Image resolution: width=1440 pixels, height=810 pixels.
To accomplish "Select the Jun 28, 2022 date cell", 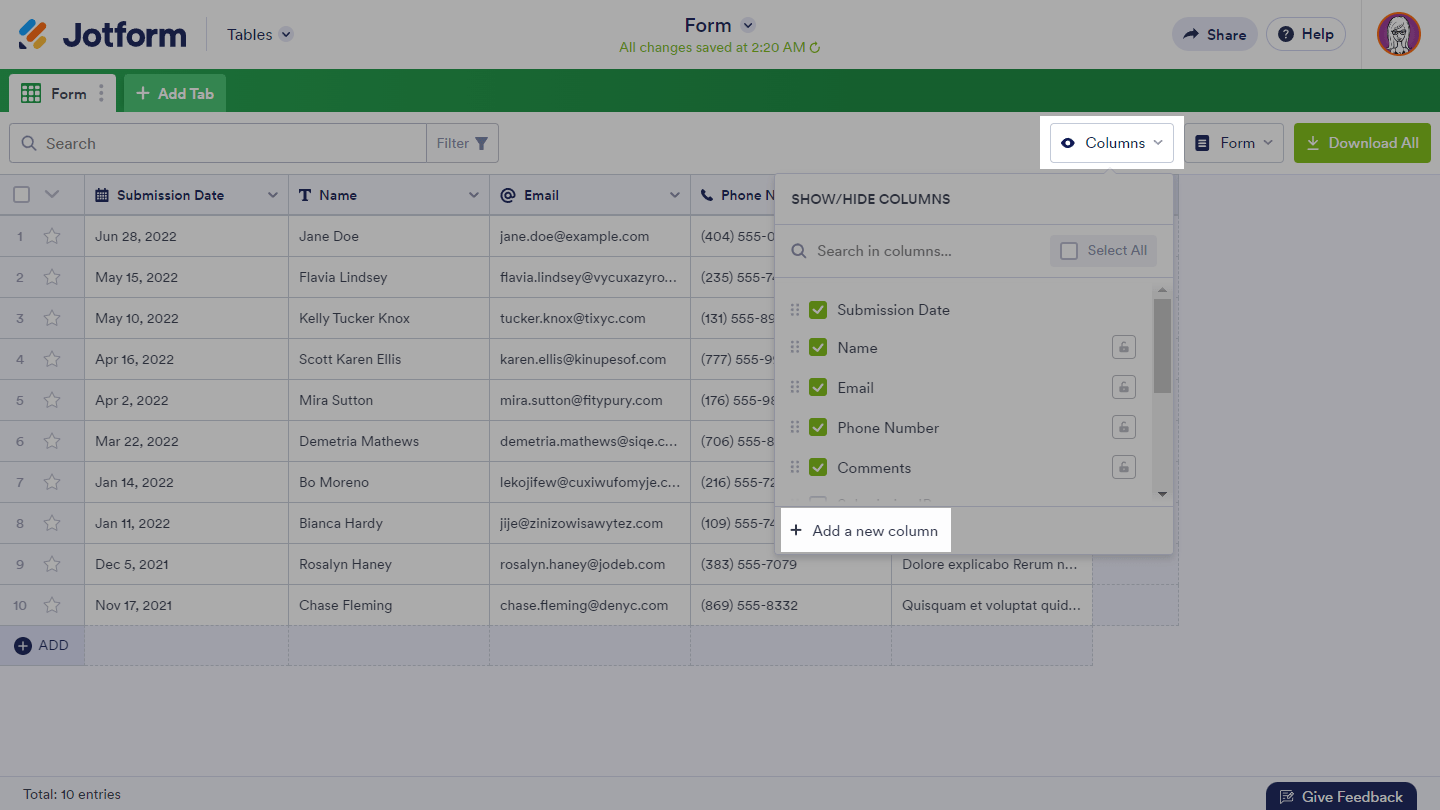I will tap(187, 236).
